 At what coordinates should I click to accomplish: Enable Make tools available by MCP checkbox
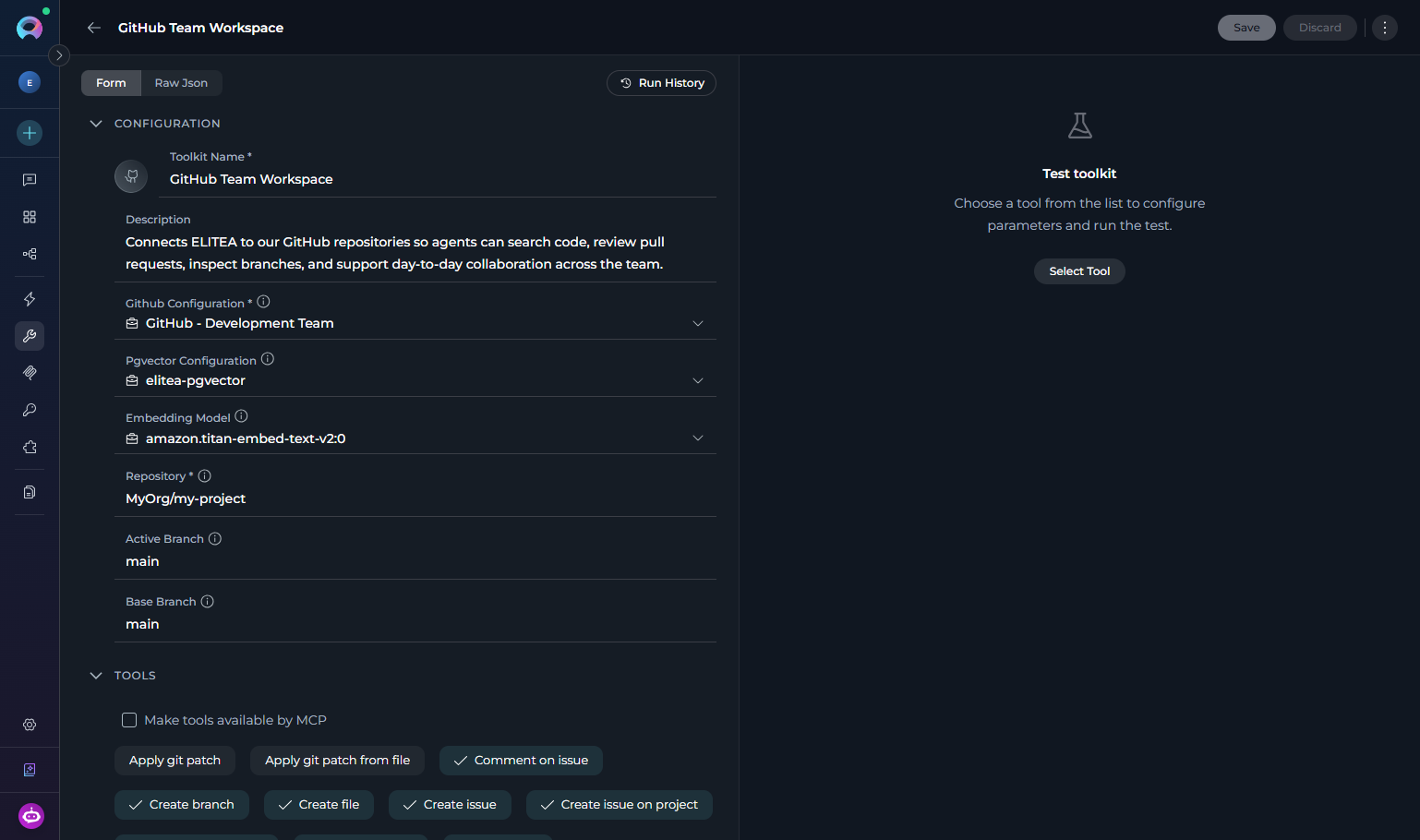pos(129,720)
